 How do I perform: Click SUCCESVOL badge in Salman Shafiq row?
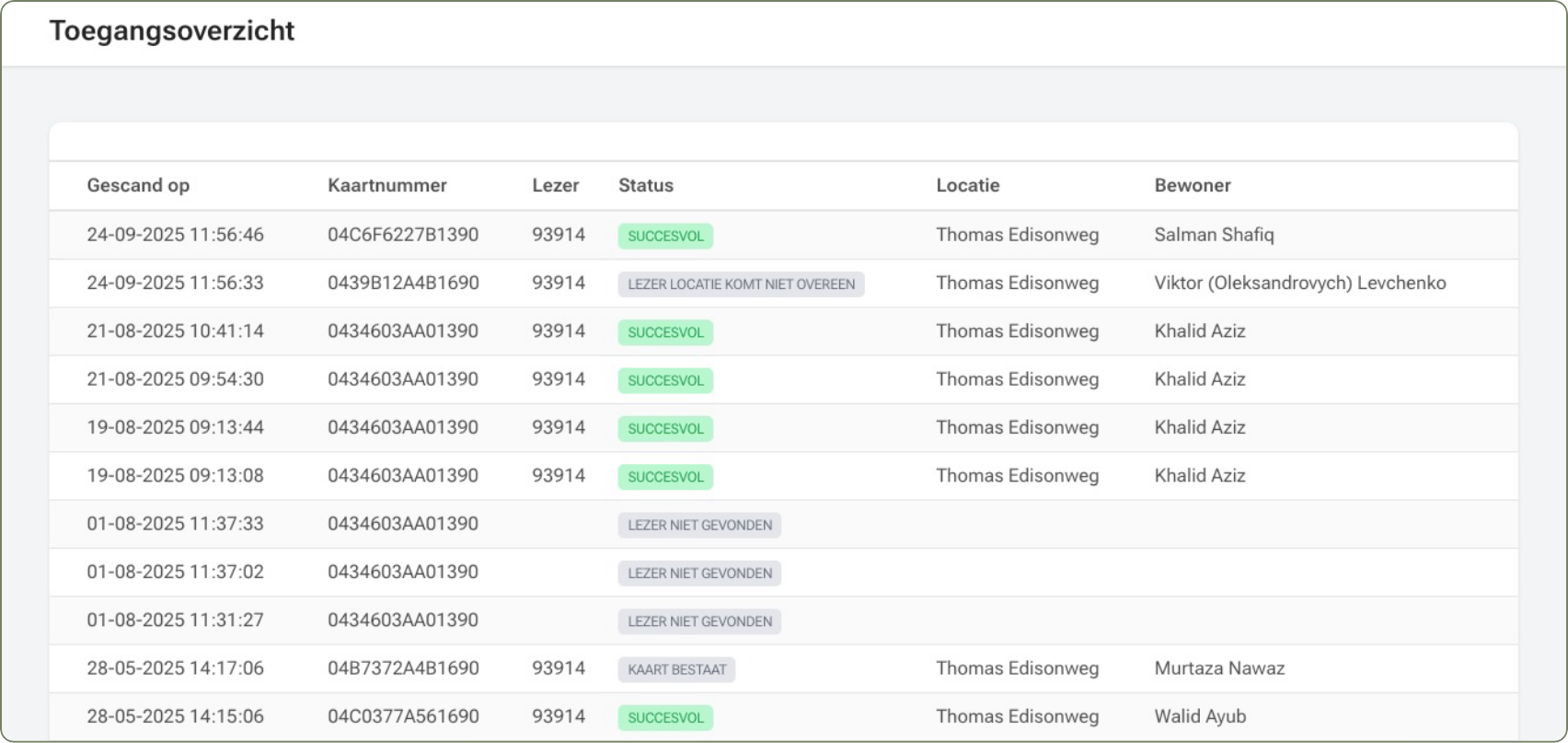tap(665, 236)
